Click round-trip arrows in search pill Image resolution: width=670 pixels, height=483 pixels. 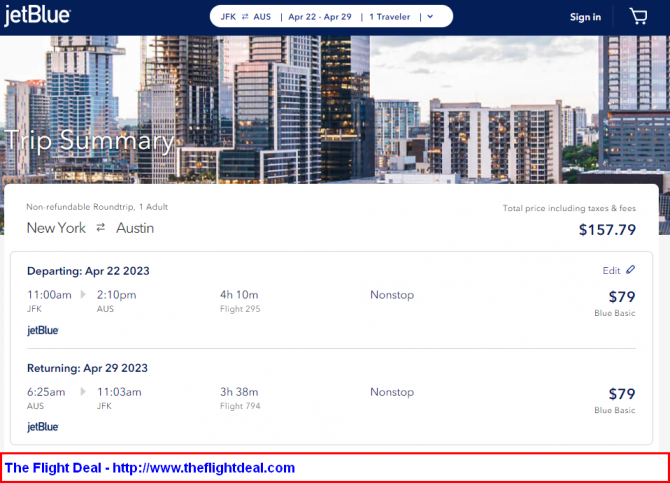(x=245, y=17)
